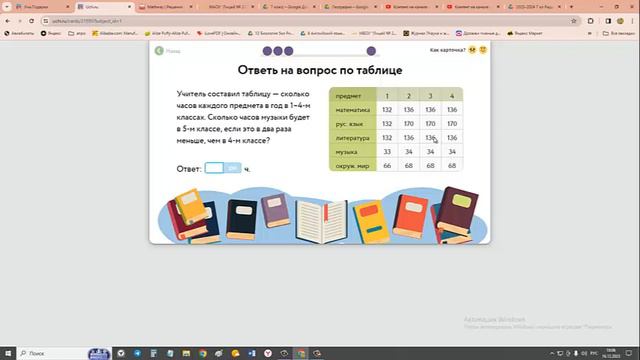This screenshot has height=360, width=640.
Task: Switch to the first browser tab
Action: [42, 7]
